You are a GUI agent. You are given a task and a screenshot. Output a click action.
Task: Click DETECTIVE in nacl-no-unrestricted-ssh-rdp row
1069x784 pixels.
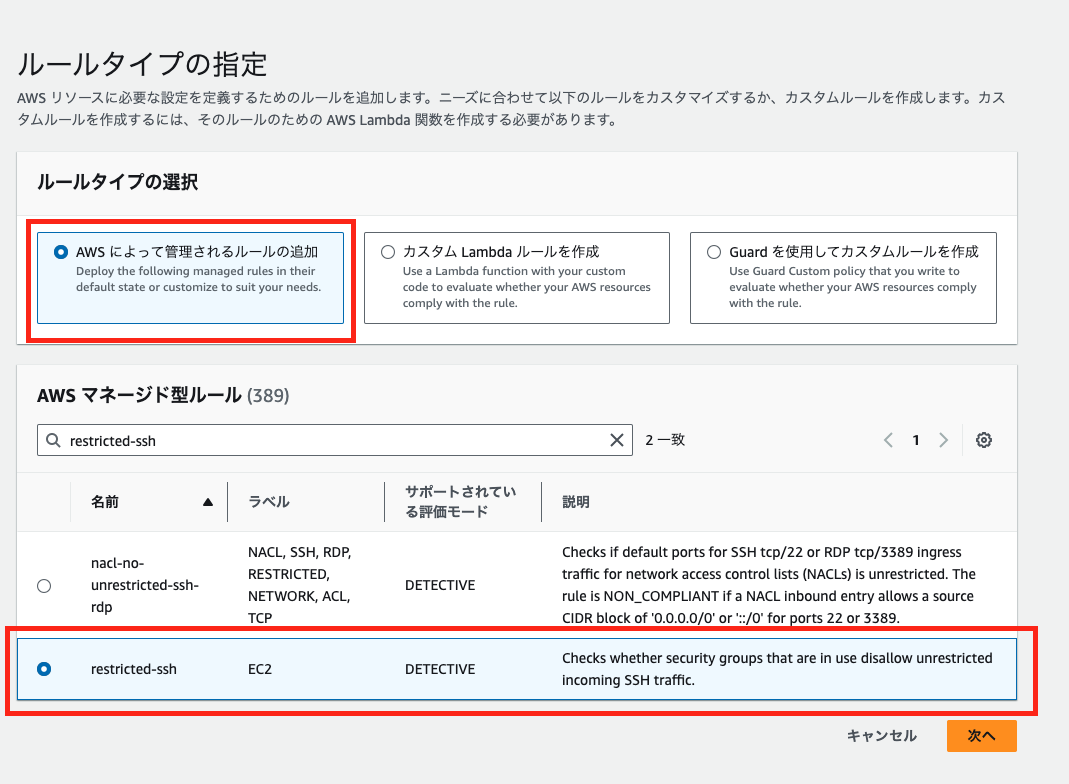(440, 585)
